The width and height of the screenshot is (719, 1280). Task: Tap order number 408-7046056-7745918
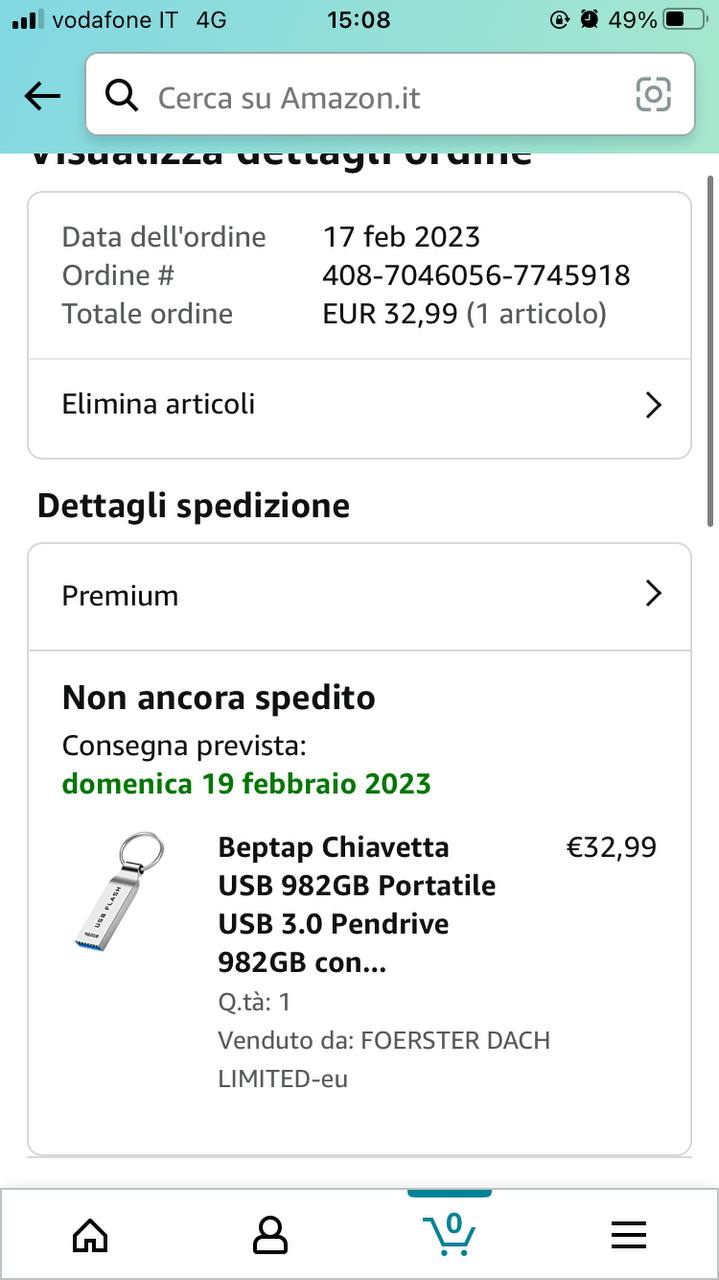pos(476,275)
